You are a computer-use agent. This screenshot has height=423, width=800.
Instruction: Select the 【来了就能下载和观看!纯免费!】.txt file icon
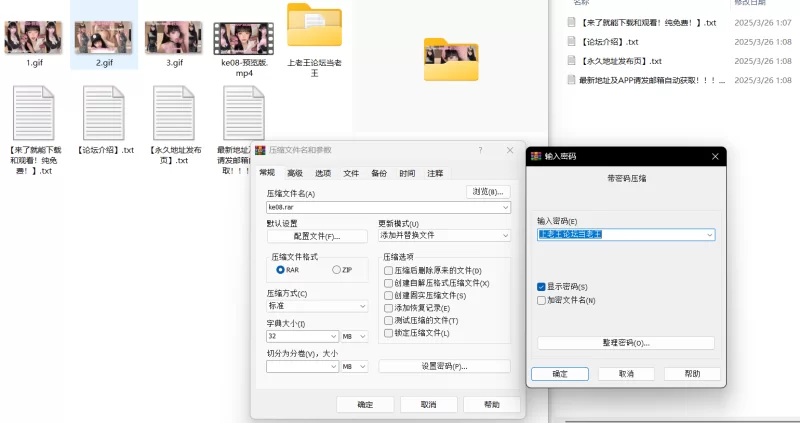34,111
